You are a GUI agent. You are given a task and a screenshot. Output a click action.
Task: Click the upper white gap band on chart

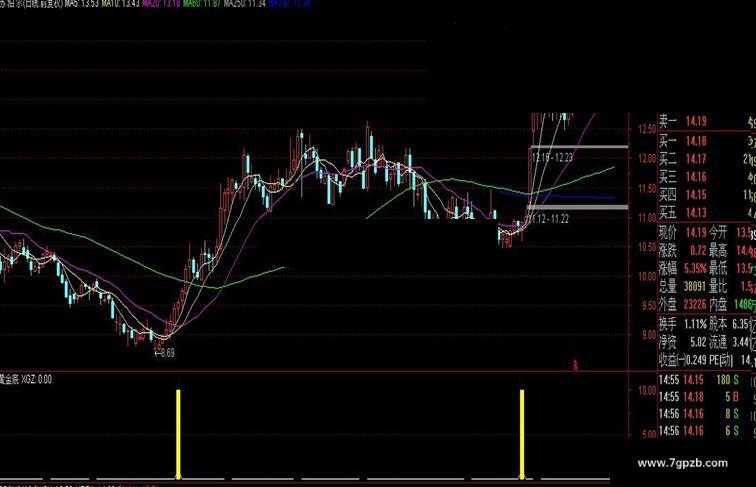pyautogui.click(x=579, y=147)
